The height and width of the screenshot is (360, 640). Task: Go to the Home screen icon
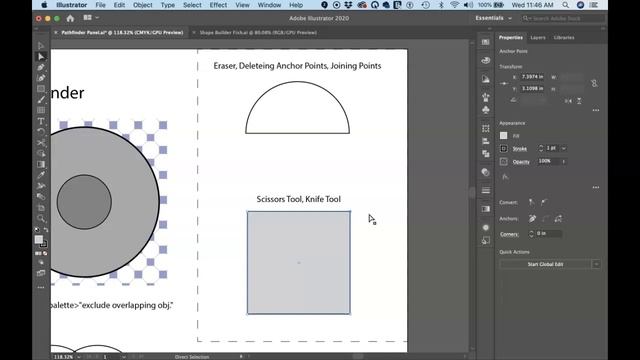(x=70, y=18)
